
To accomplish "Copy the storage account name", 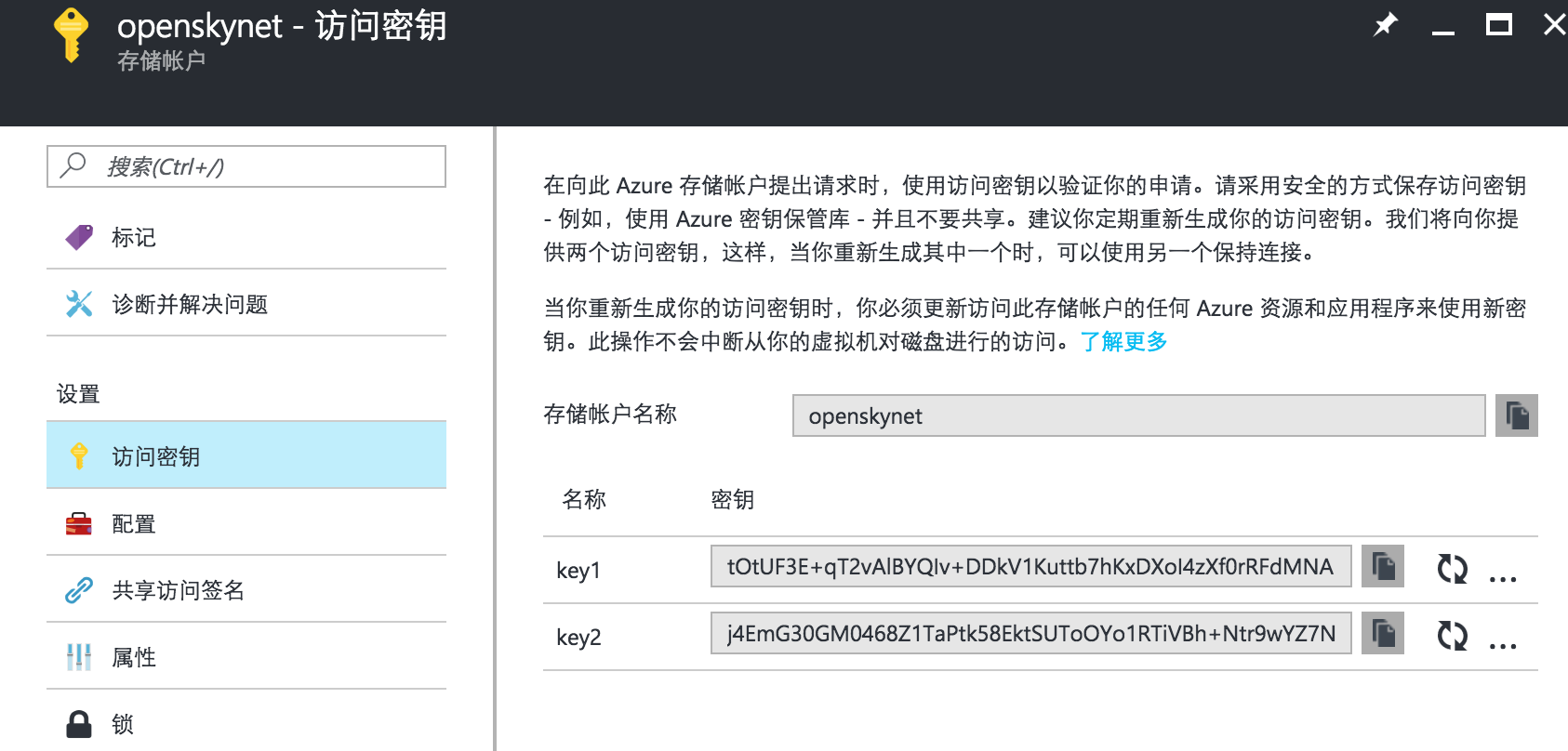I will click(1517, 415).
